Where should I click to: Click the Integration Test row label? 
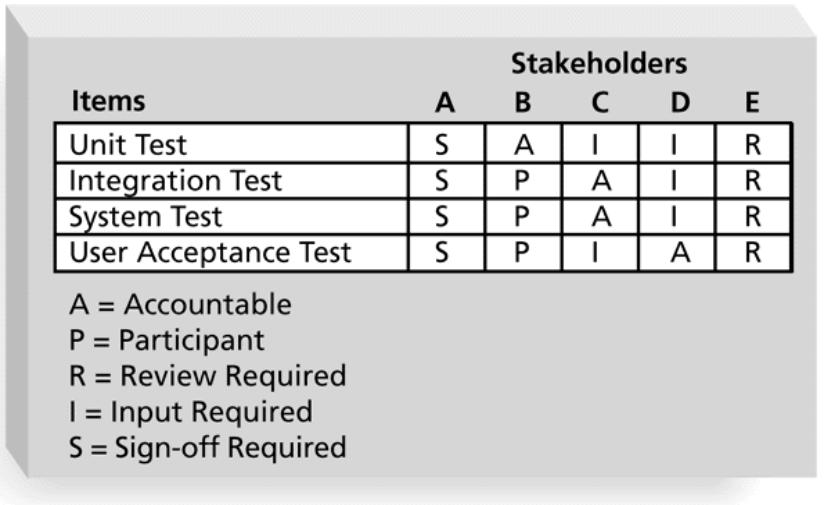[176, 181]
